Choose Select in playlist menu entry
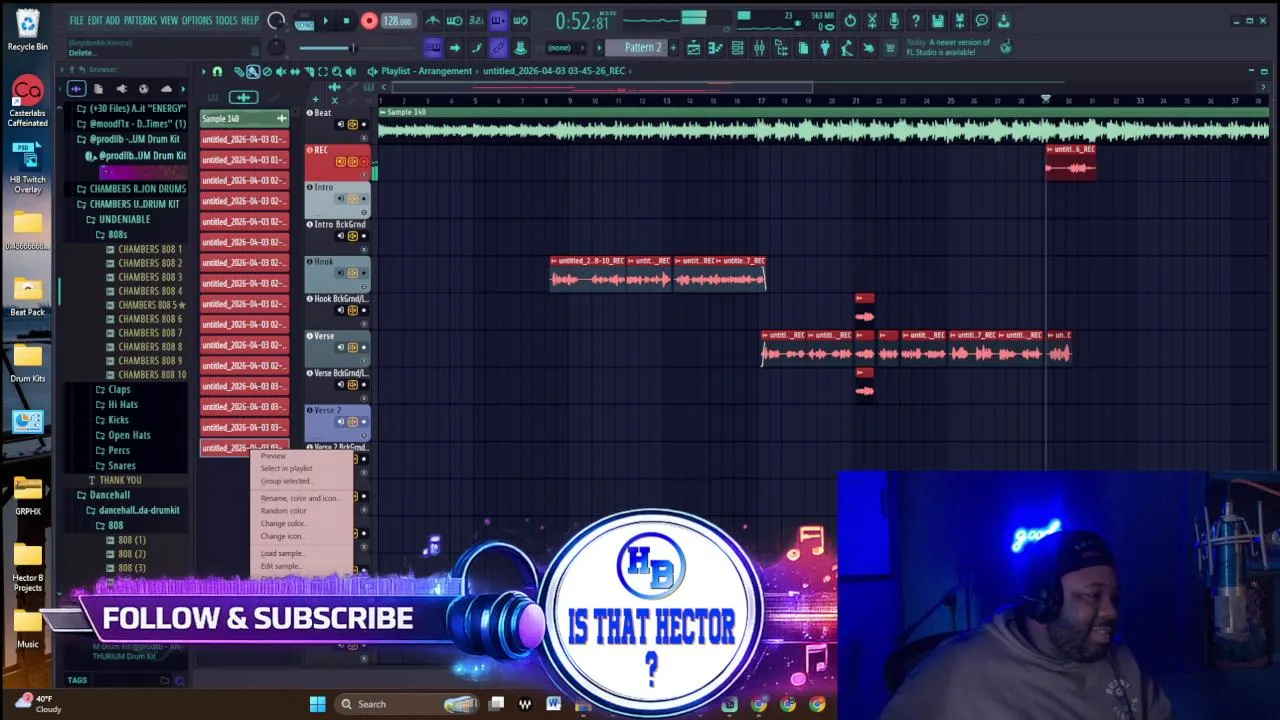The width and height of the screenshot is (1280, 720). 286,468
